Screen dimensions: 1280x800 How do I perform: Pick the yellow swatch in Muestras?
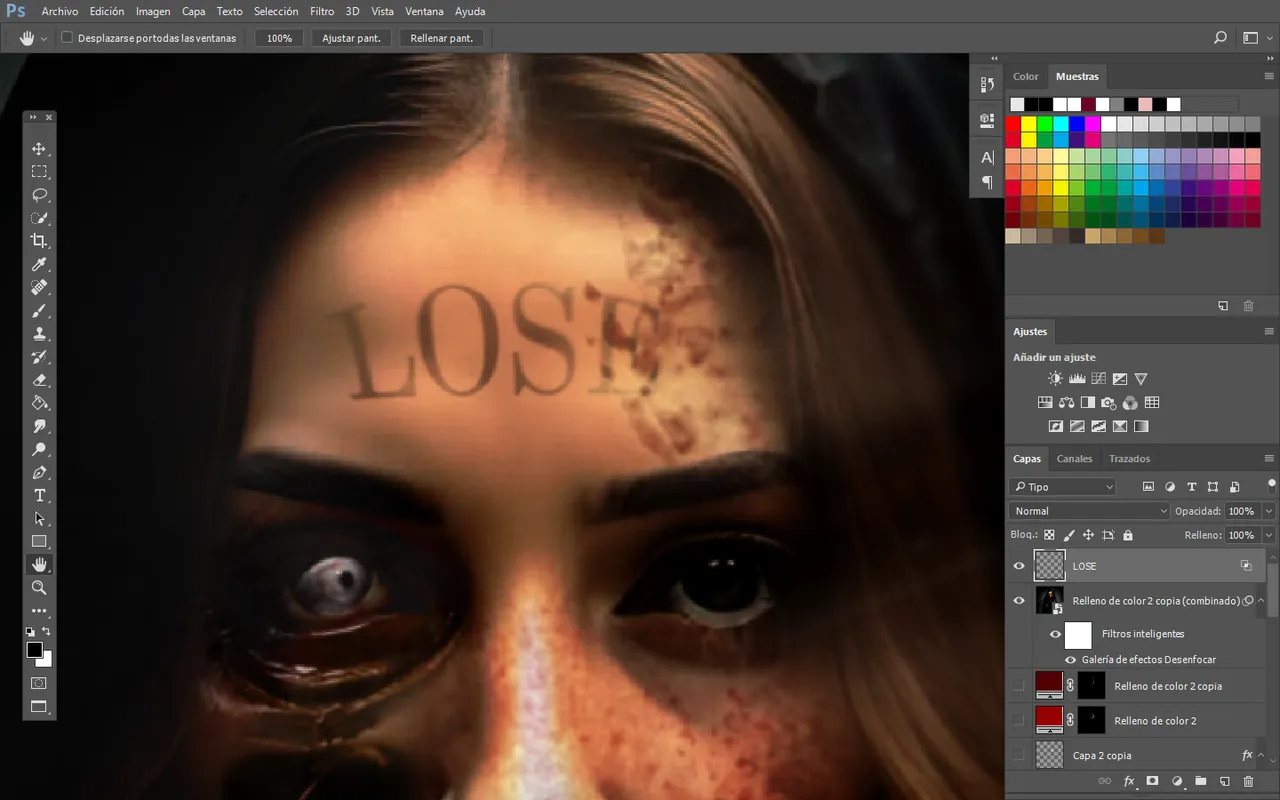(x=1029, y=124)
